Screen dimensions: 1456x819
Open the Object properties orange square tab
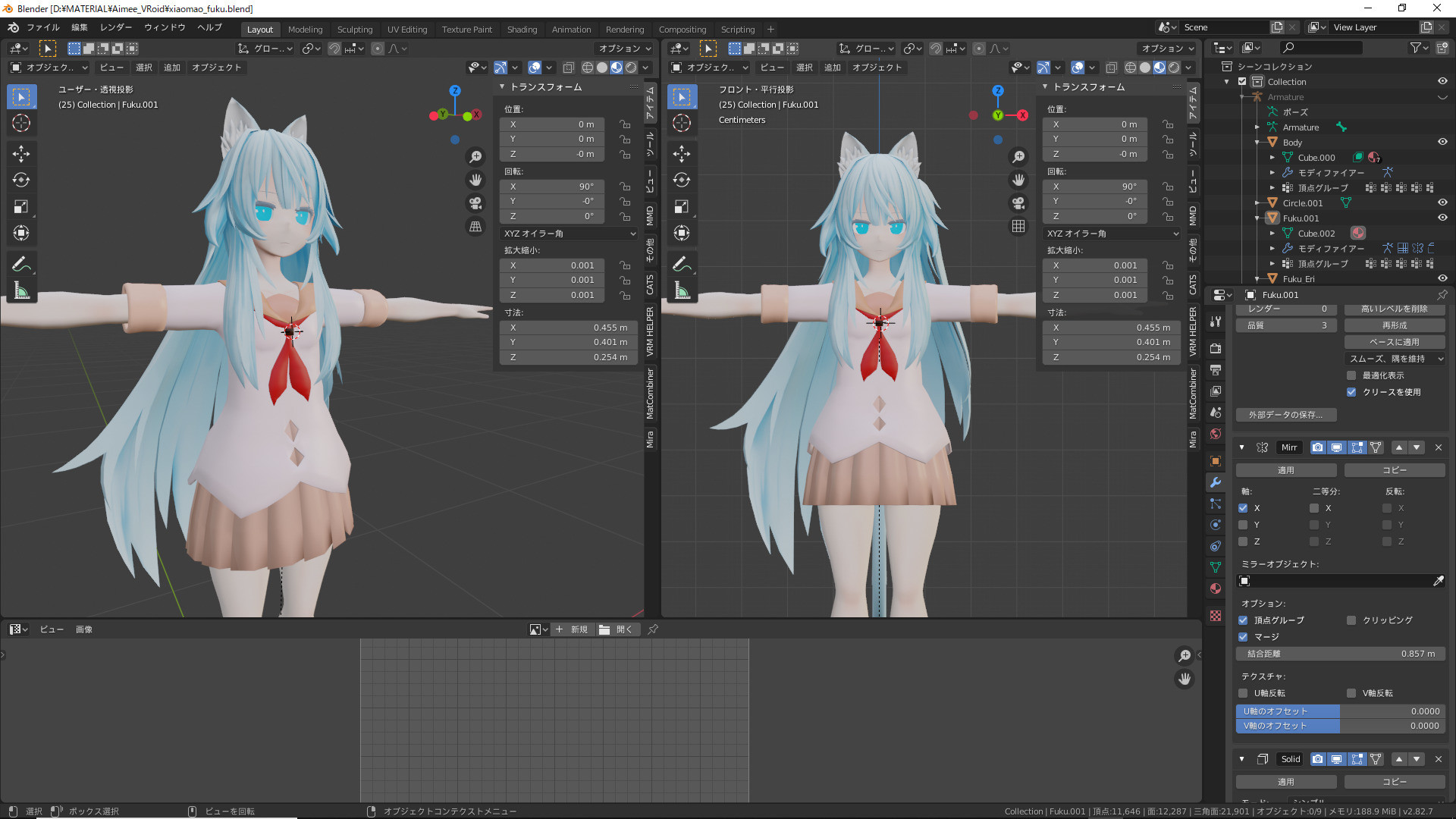click(1216, 461)
